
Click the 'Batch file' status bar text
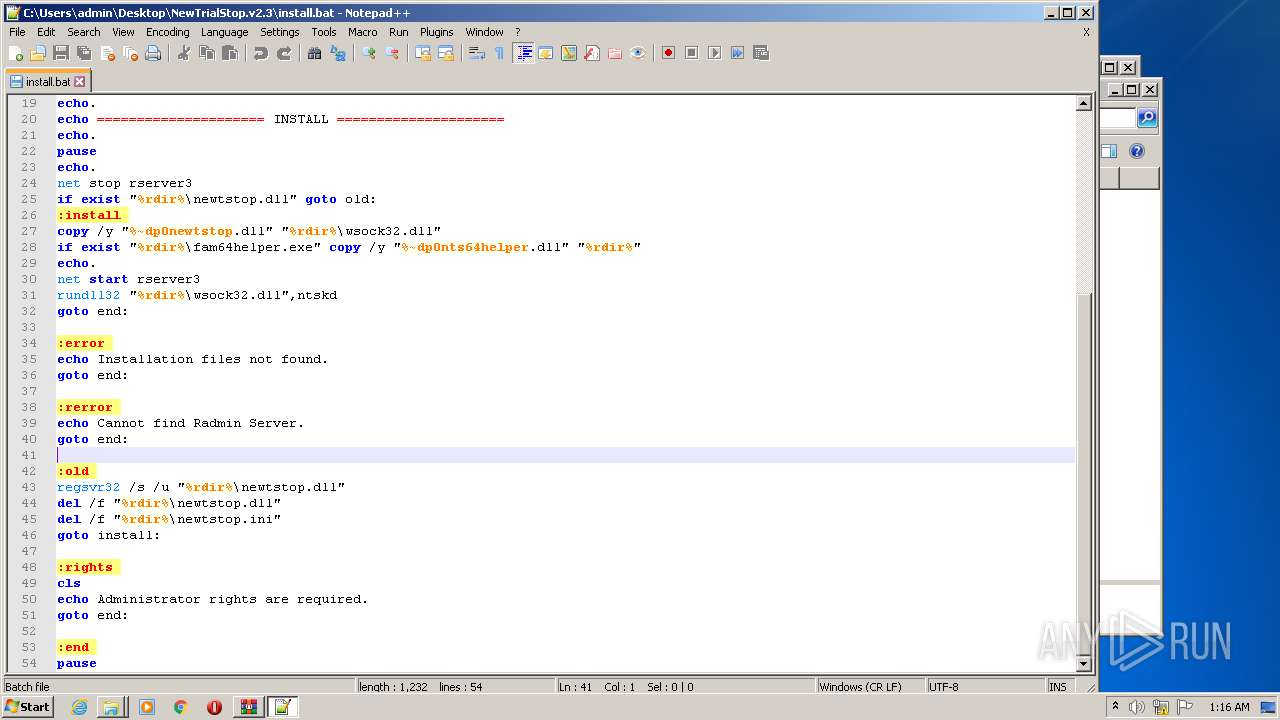(28, 687)
